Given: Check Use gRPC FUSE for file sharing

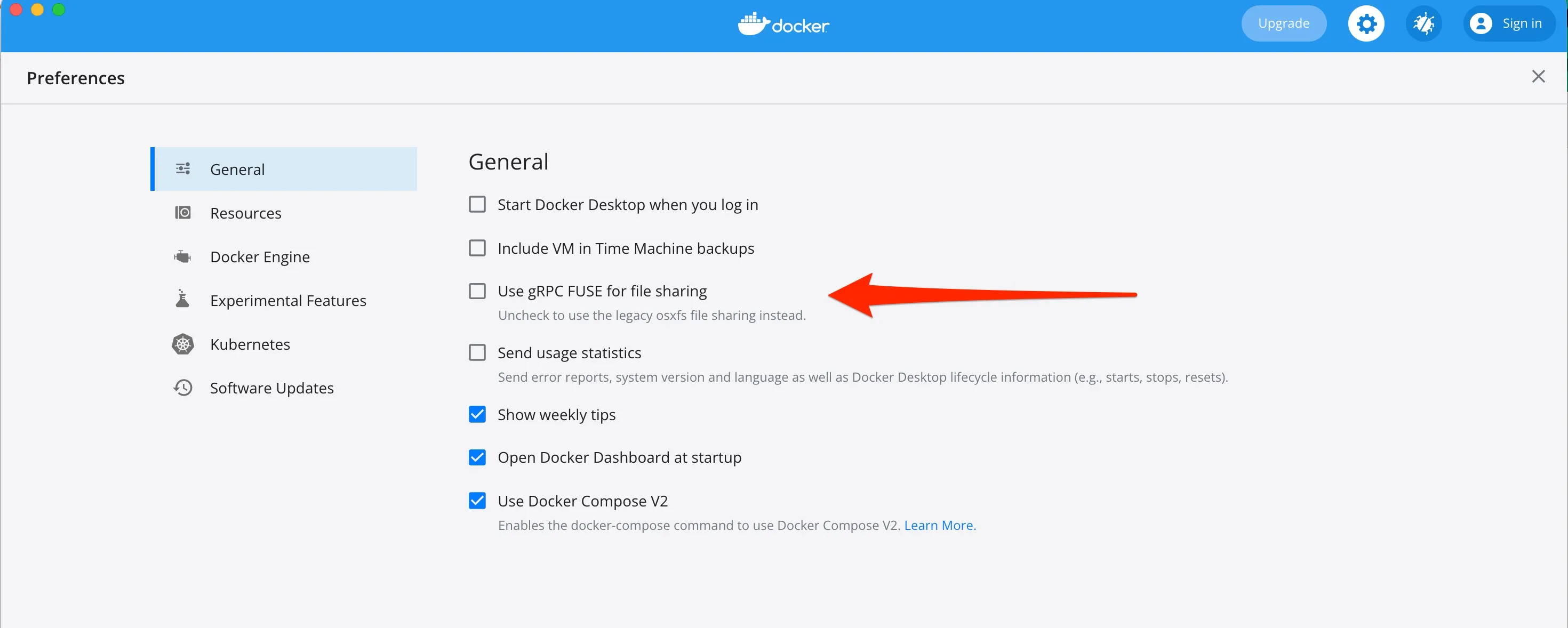Looking at the screenshot, I should (x=477, y=292).
